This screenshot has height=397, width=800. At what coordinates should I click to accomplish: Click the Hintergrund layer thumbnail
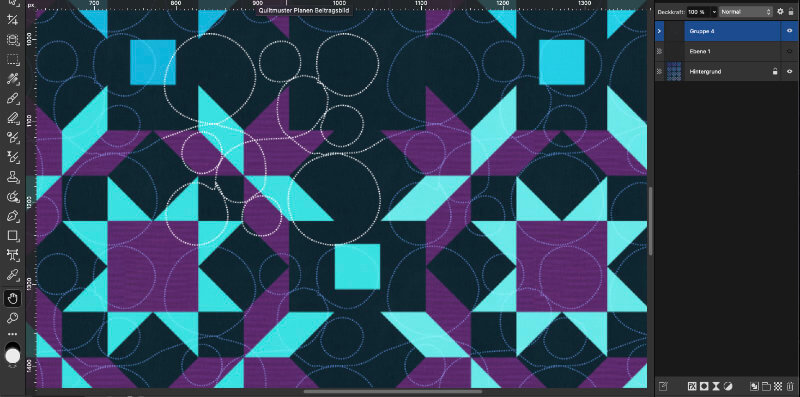tap(674, 72)
